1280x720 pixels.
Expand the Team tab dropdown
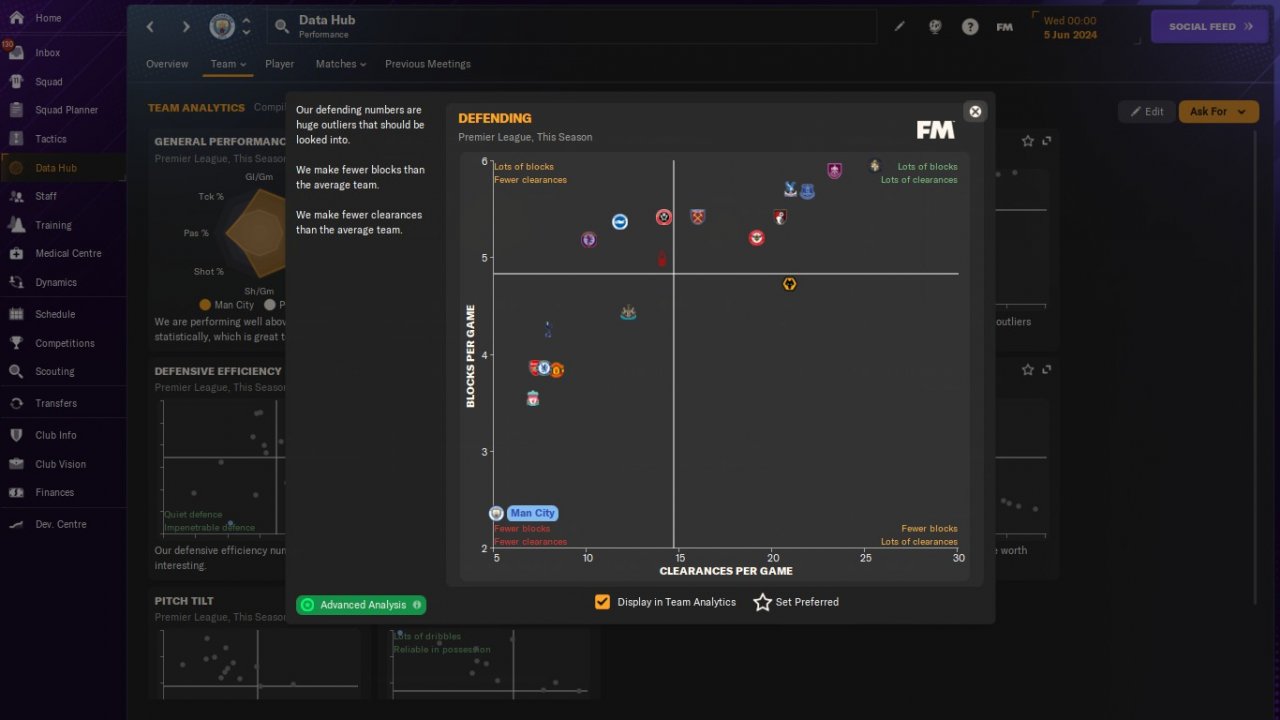coord(230,64)
